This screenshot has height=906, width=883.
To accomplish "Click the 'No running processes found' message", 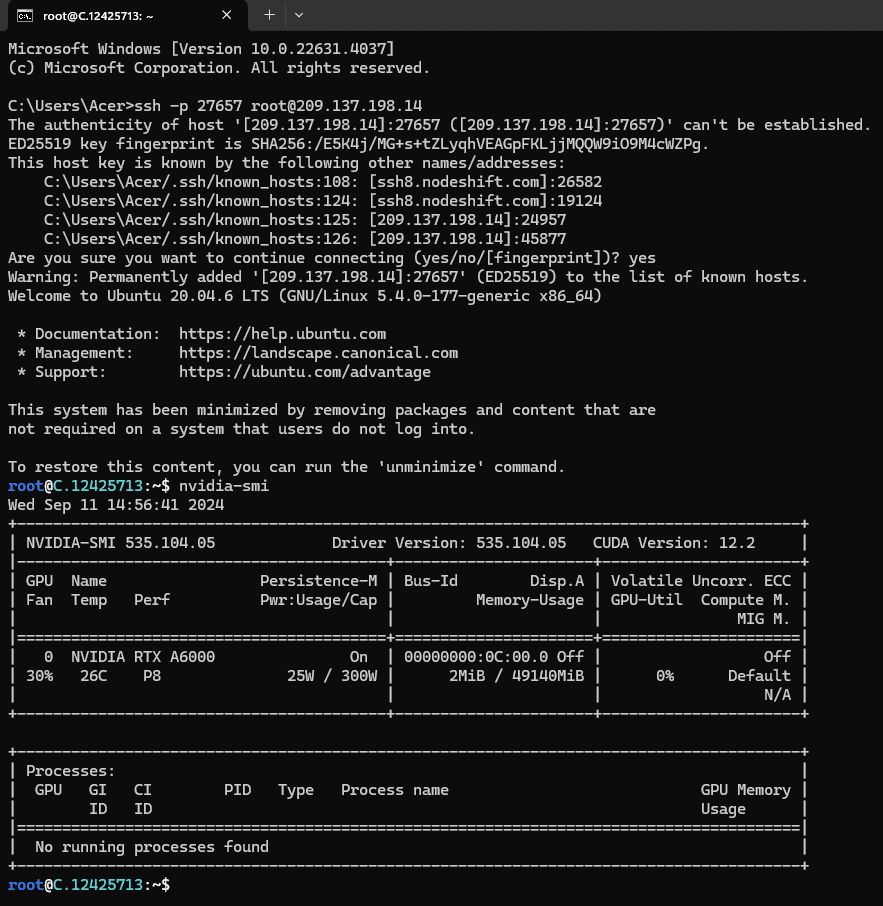I will (152, 847).
